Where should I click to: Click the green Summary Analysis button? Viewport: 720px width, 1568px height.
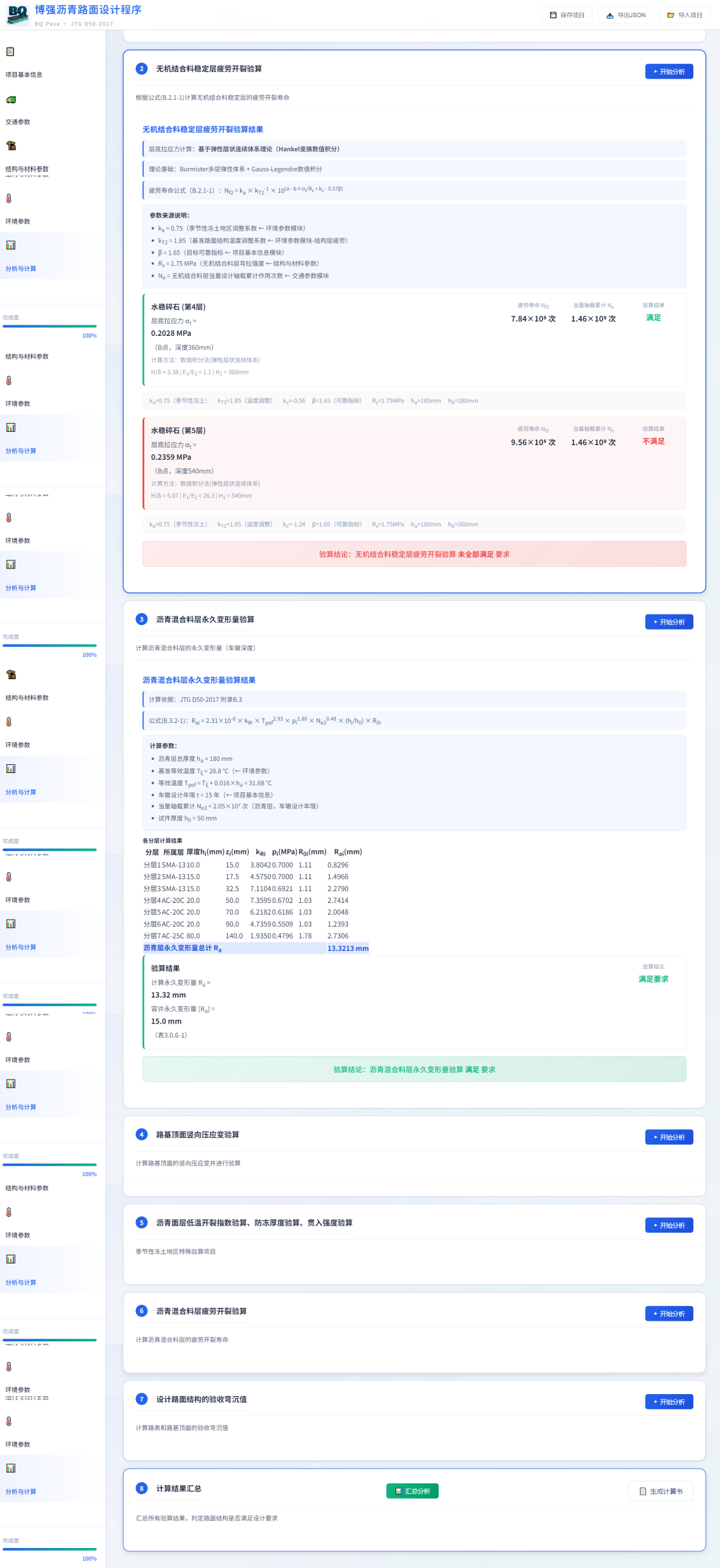(412, 1491)
